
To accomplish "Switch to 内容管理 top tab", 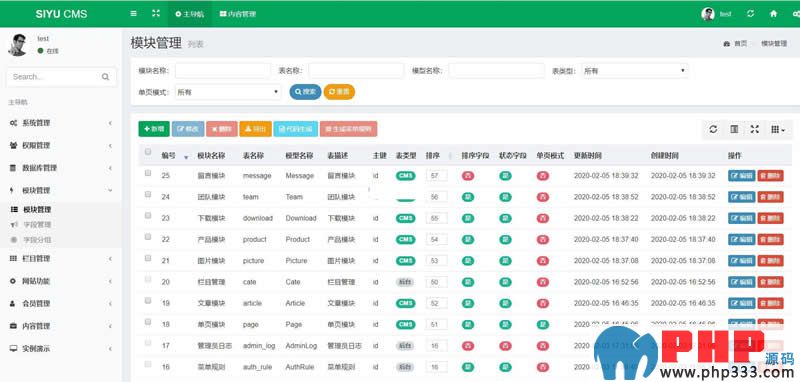I will (238, 14).
